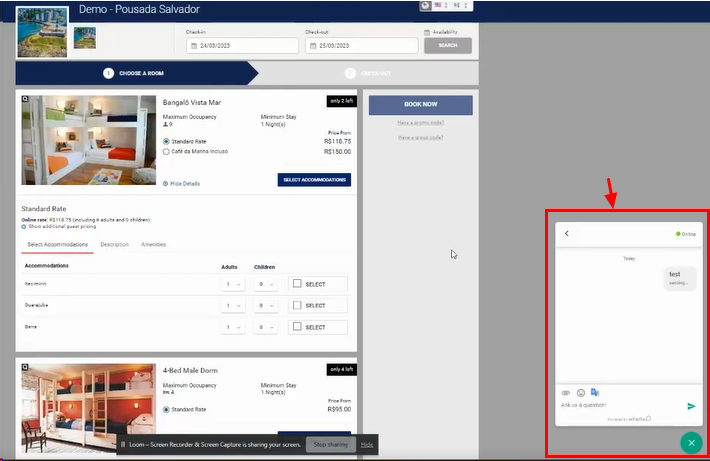Screen dimensions: 710x461
Task: Switch to the Amenities tab
Action: click(154, 244)
